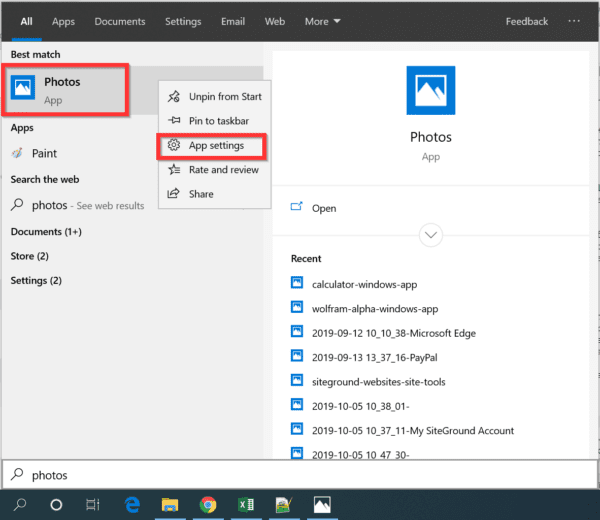600x520 pixels.
Task: Open Microsoft Edge from the taskbar
Action: (x=132, y=504)
